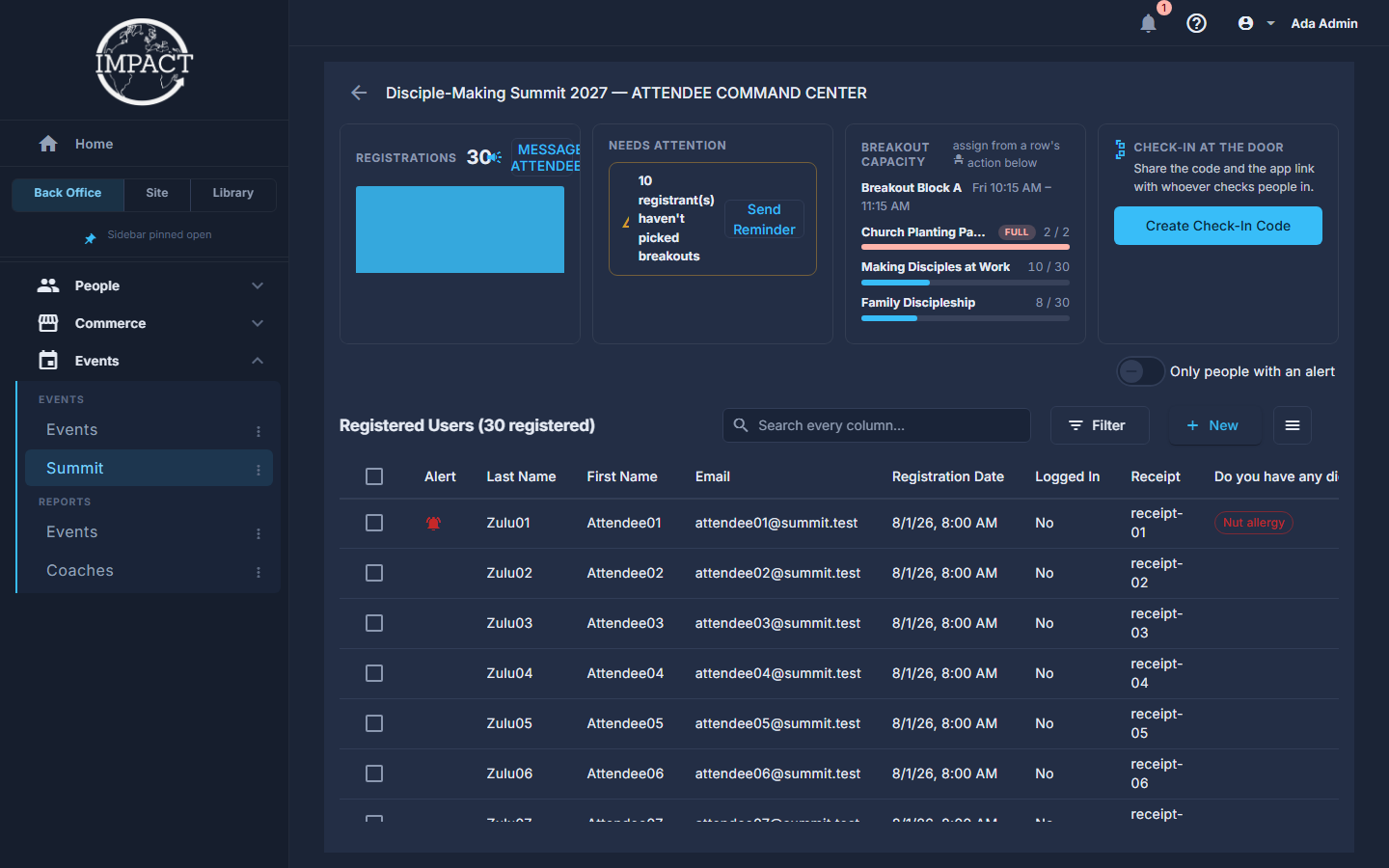Open the help question mark icon
Screen dimensions: 1389x868
(x=1196, y=23)
